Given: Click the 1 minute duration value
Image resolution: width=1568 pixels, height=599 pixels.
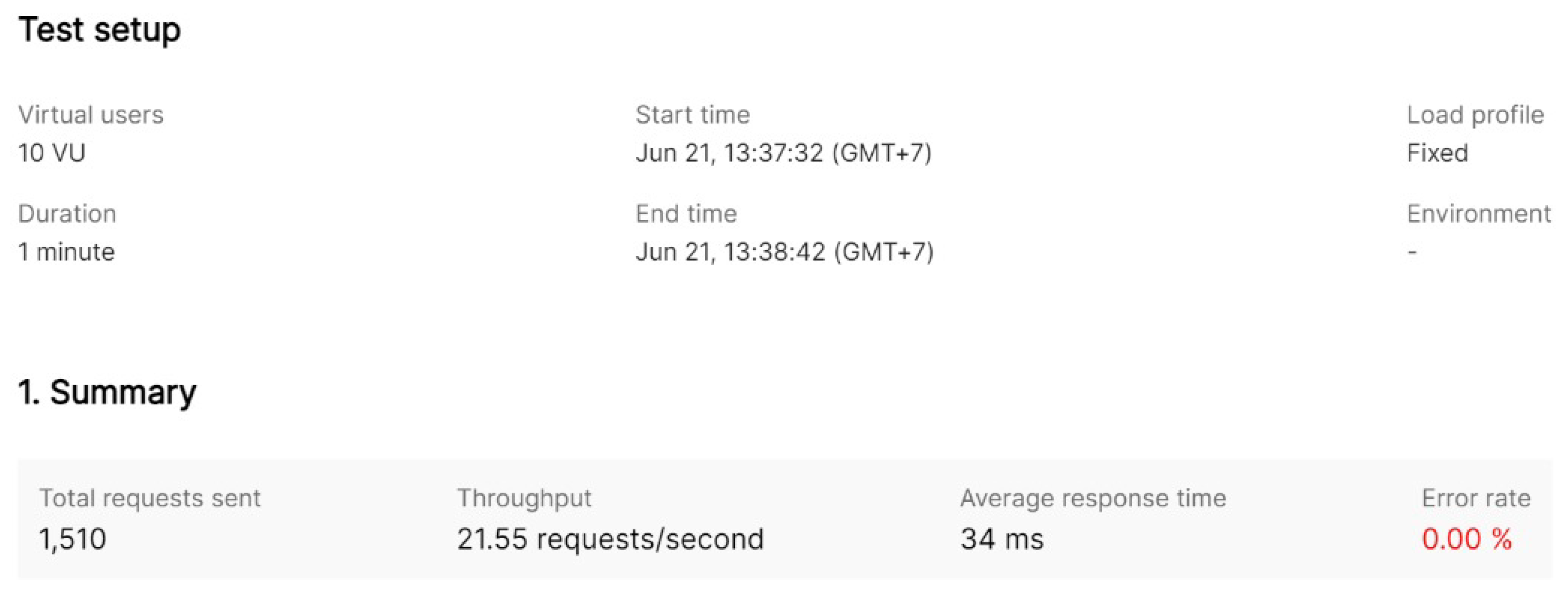Looking at the screenshot, I should [66, 252].
